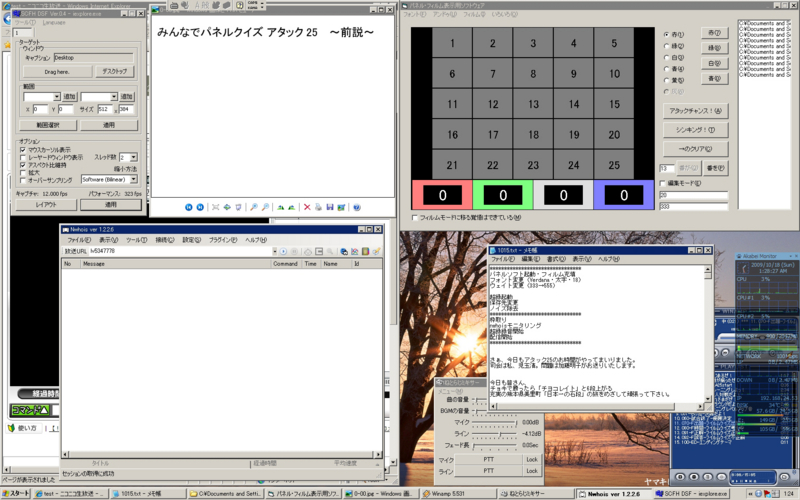Open ファイル menu in Nwhois window
The height and width of the screenshot is (500, 800).
pos(79,240)
